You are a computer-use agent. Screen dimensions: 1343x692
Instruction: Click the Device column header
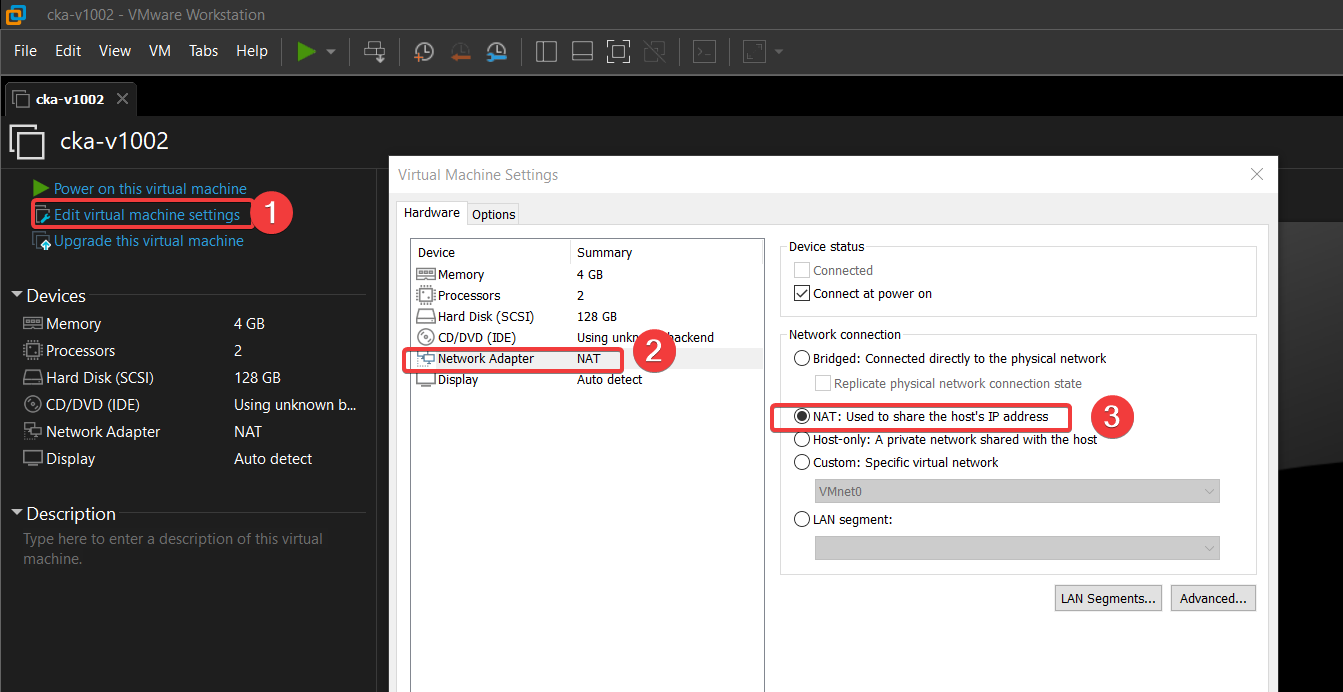[491, 253]
